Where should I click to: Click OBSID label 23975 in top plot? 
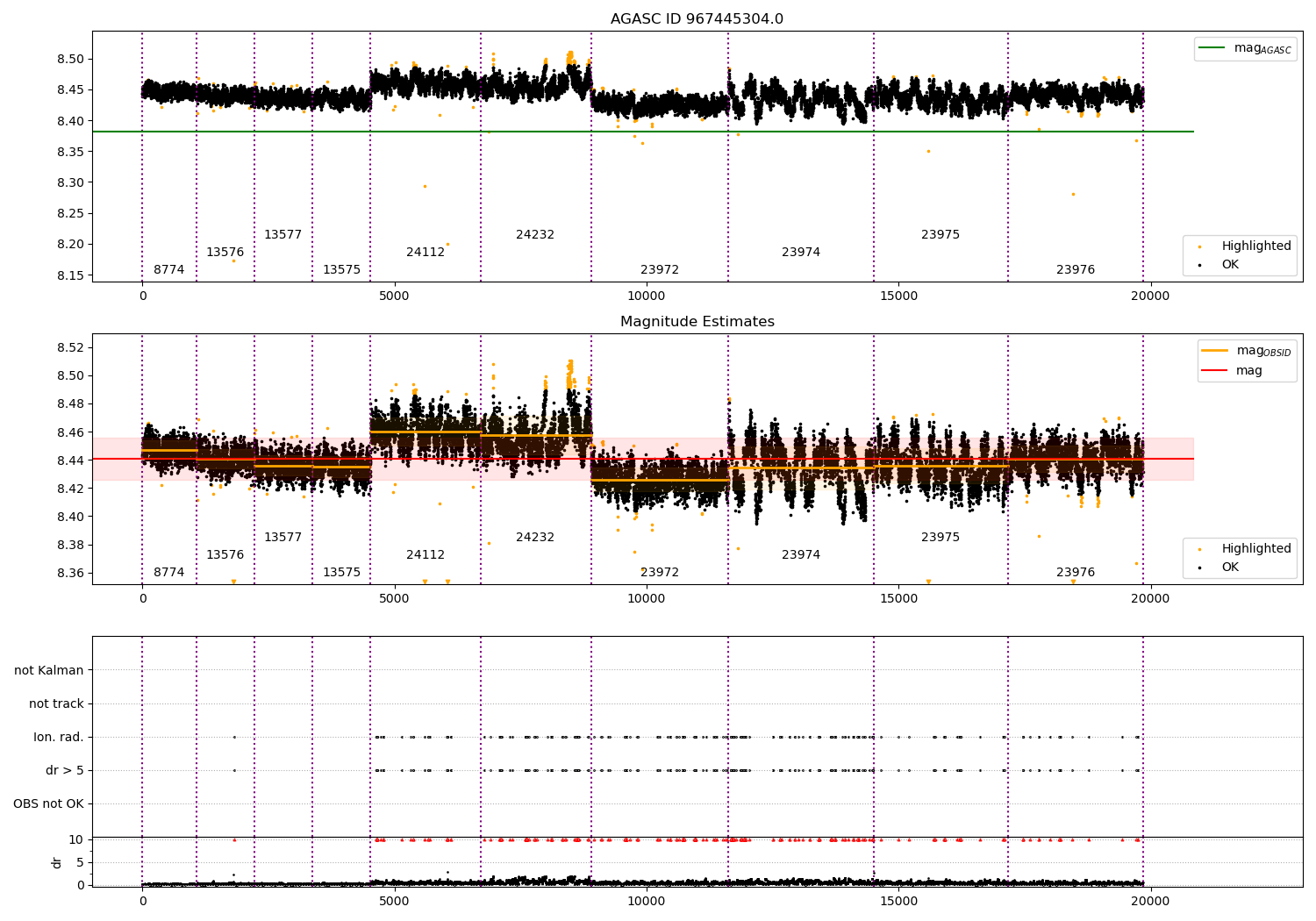[941, 235]
